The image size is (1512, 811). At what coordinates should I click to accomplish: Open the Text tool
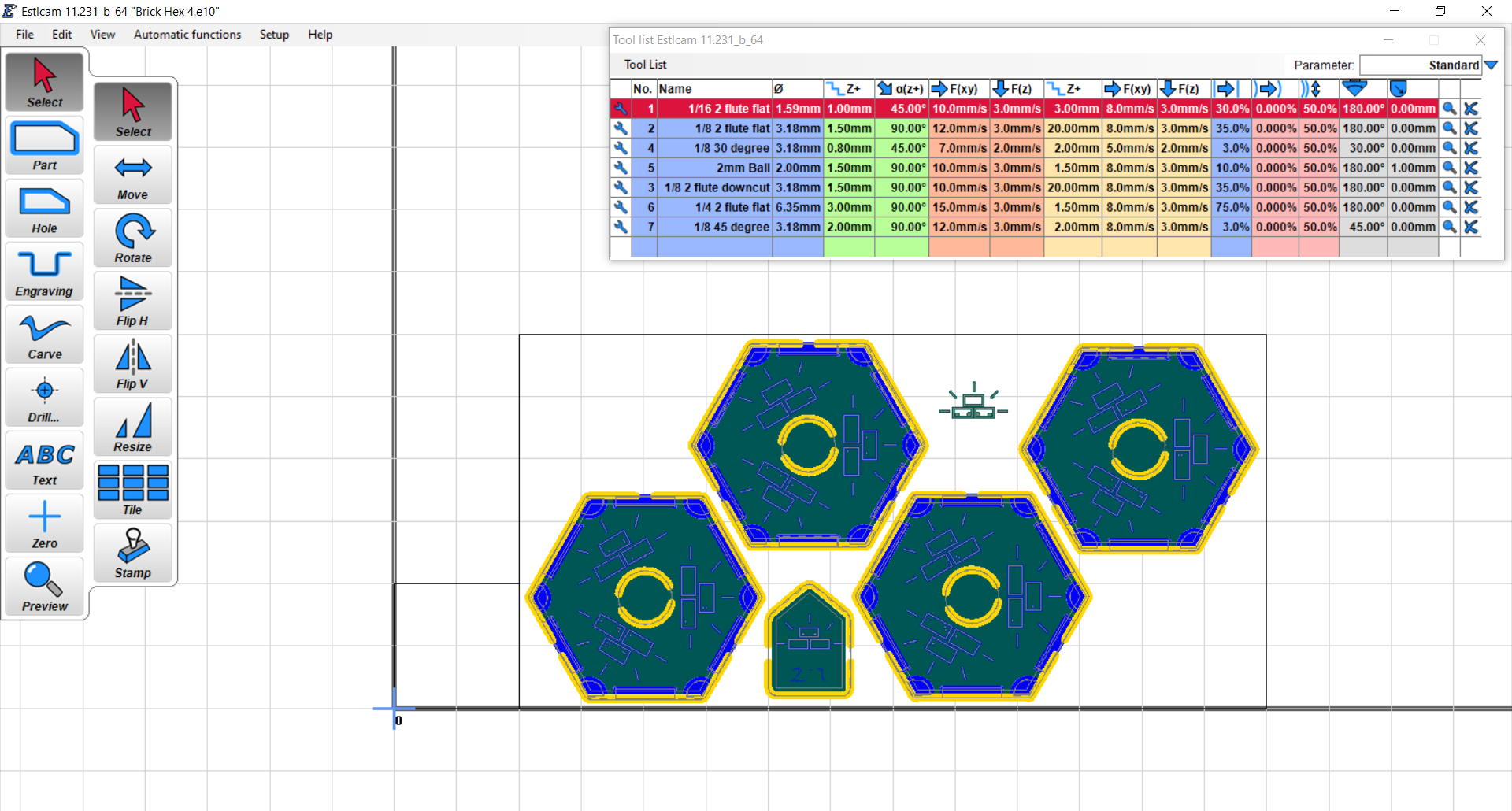pos(45,461)
